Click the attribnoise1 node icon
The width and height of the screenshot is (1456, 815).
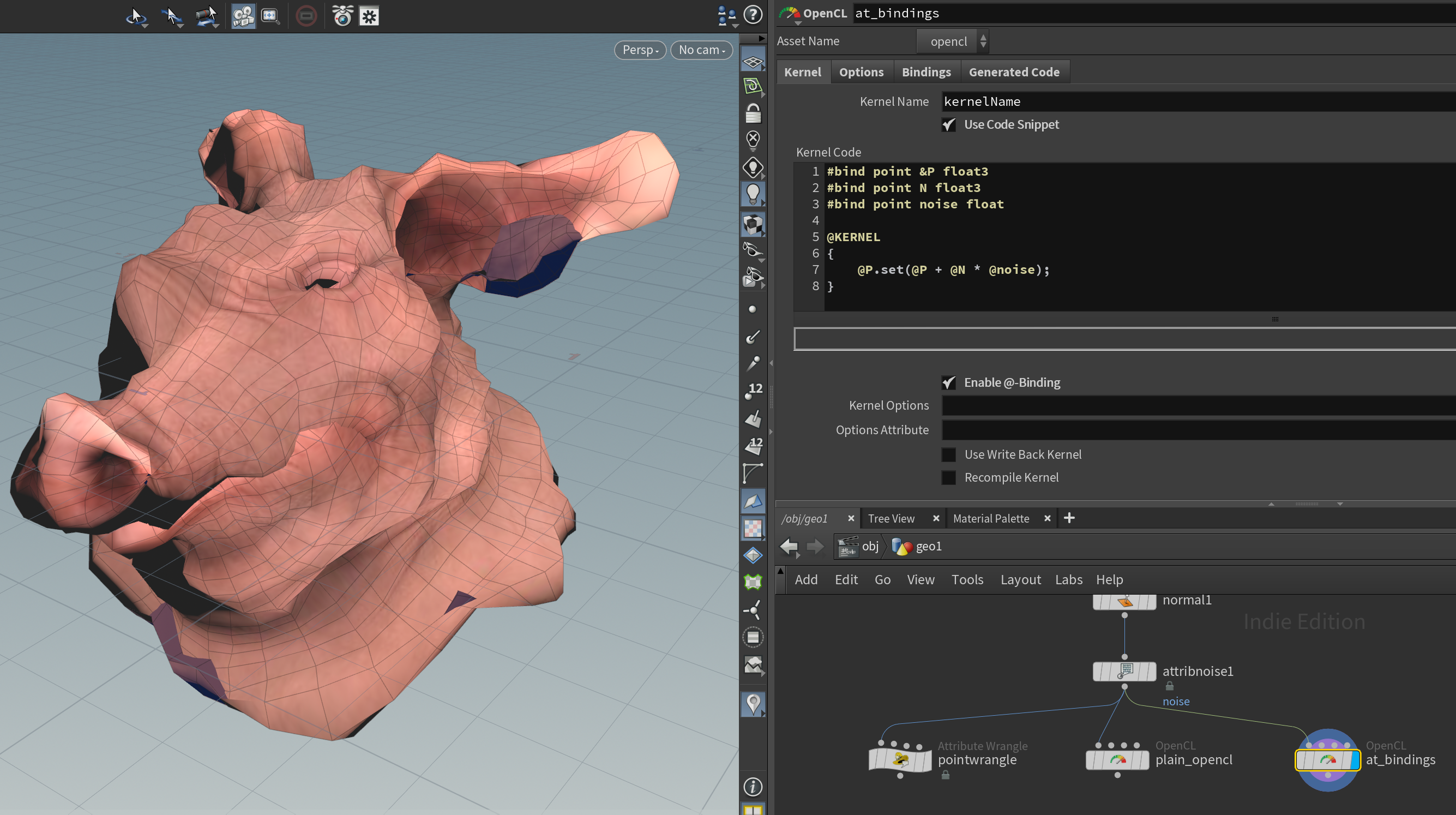pyautogui.click(x=1124, y=672)
